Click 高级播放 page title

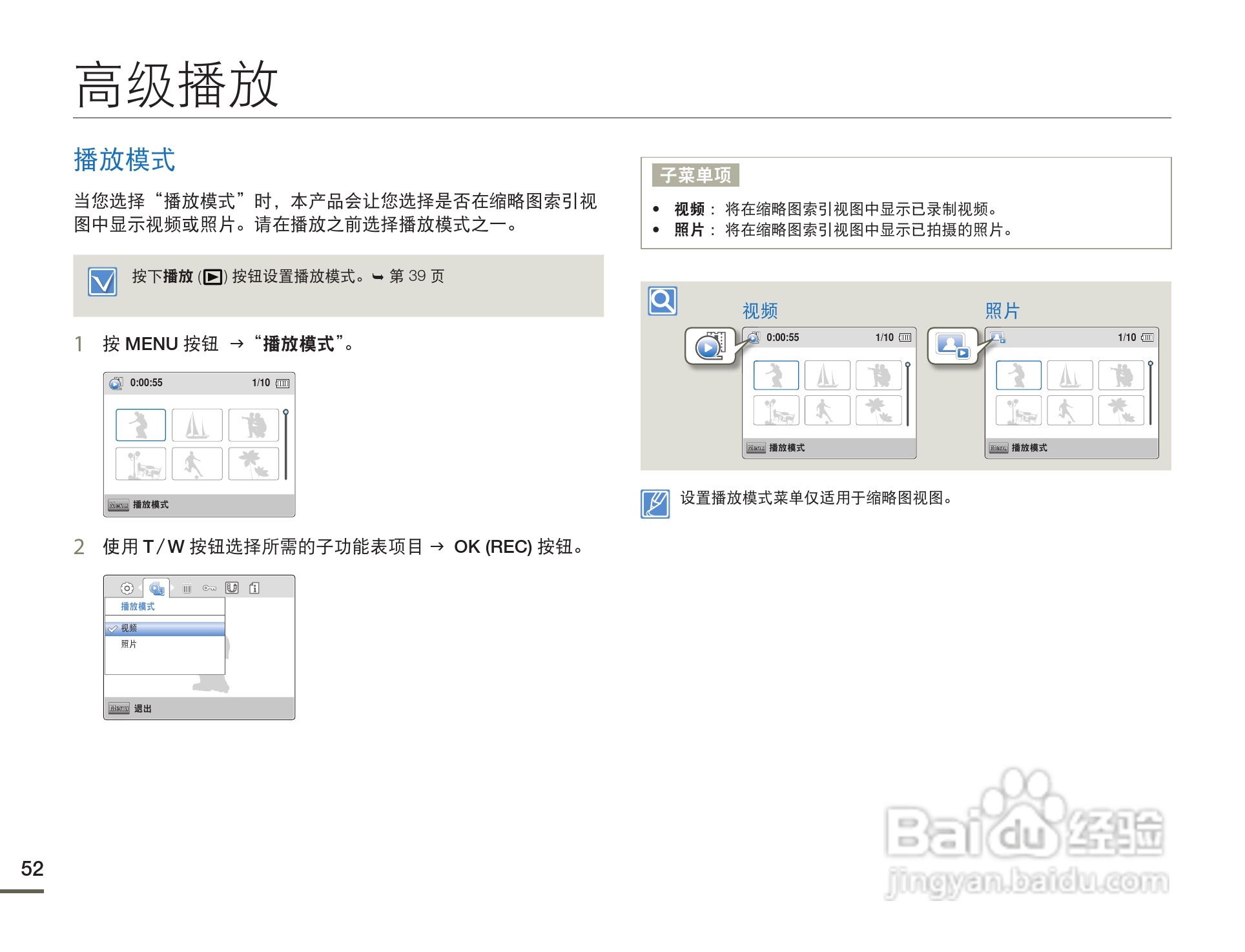[177, 84]
